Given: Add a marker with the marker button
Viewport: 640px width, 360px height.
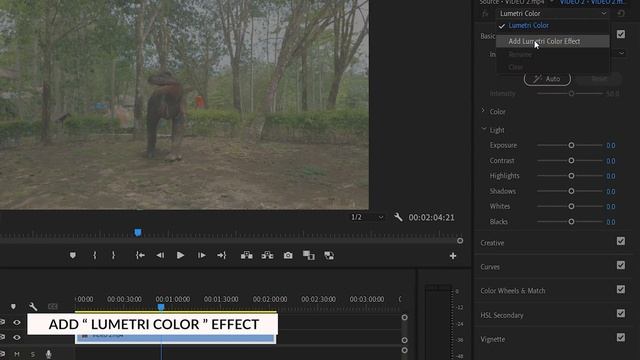Looking at the screenshot, I should tap(73, 256).
